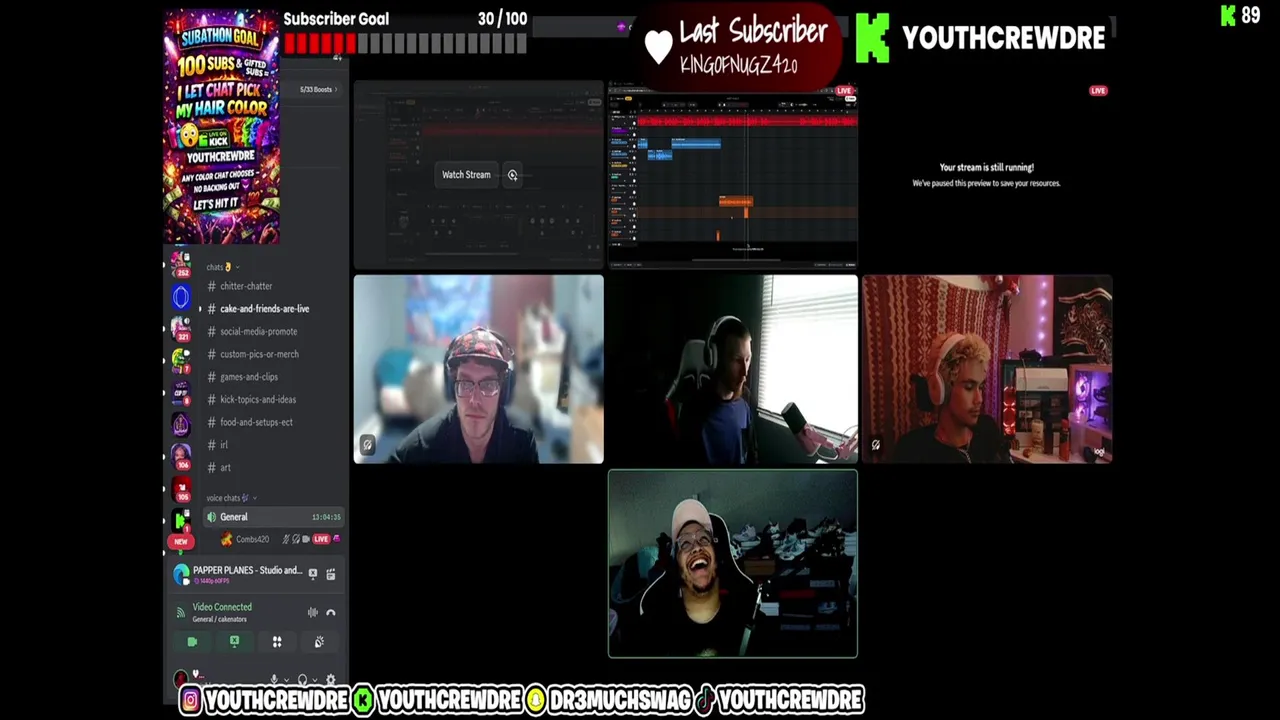The image size is (1280, 720).
Task: Toggle the screen share button
Action: [234, 642]
